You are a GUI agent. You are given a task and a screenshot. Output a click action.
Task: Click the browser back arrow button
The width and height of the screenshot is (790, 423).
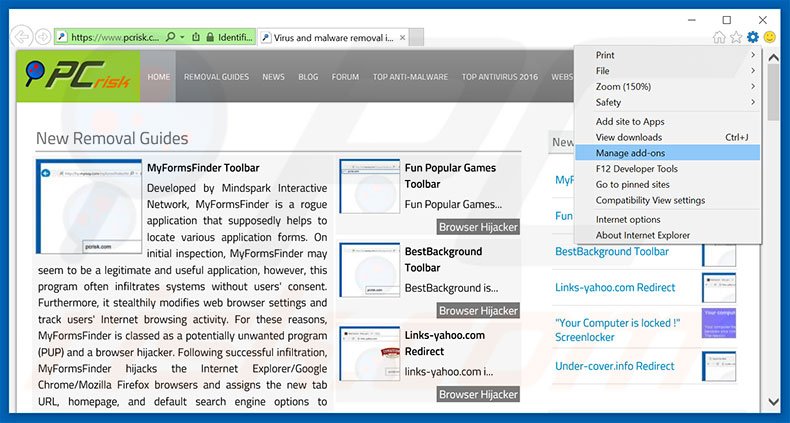(x=21, y=37)
